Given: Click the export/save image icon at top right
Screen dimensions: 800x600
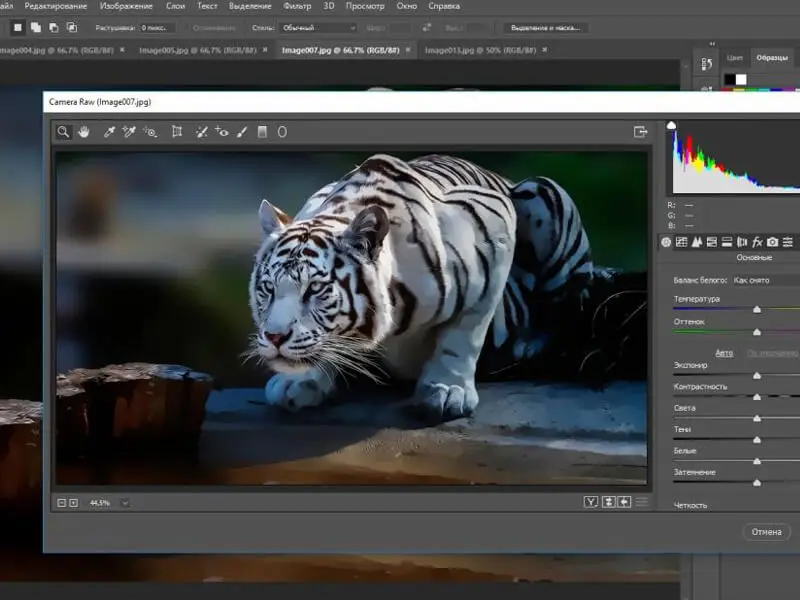Looking at the screenshot, I should coord(641,131).
